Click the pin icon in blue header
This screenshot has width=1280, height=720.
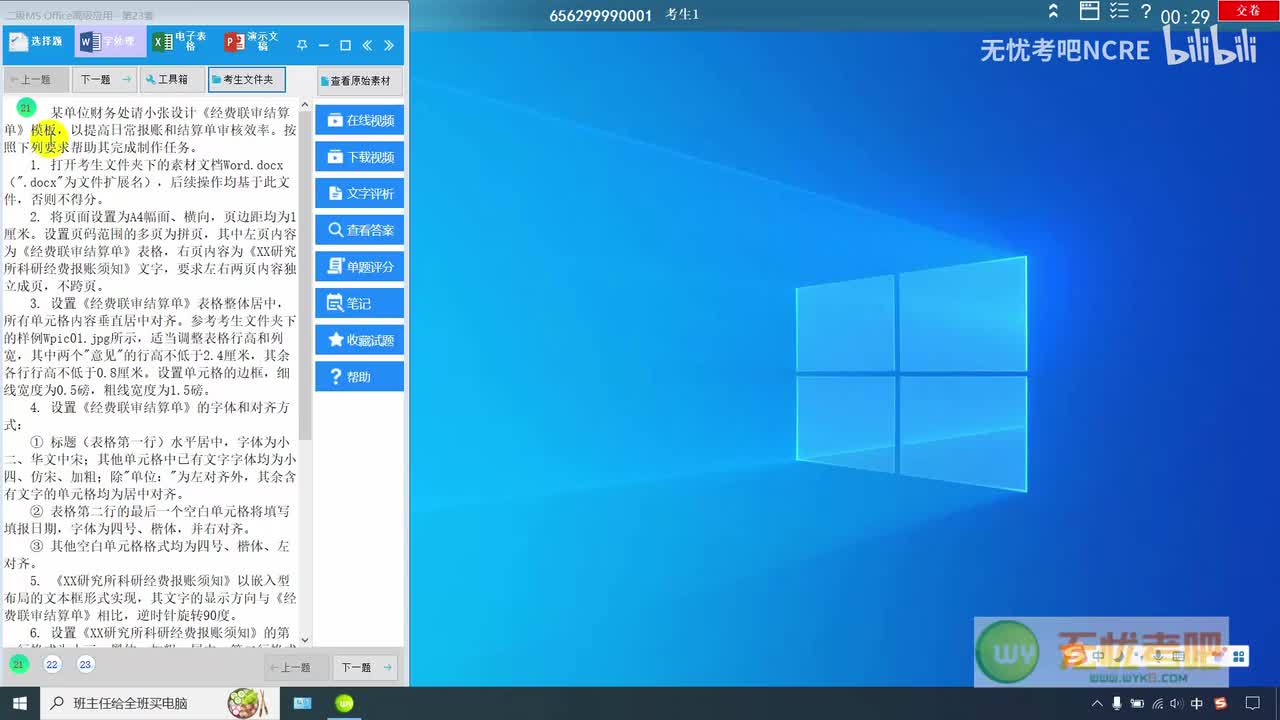302,45
